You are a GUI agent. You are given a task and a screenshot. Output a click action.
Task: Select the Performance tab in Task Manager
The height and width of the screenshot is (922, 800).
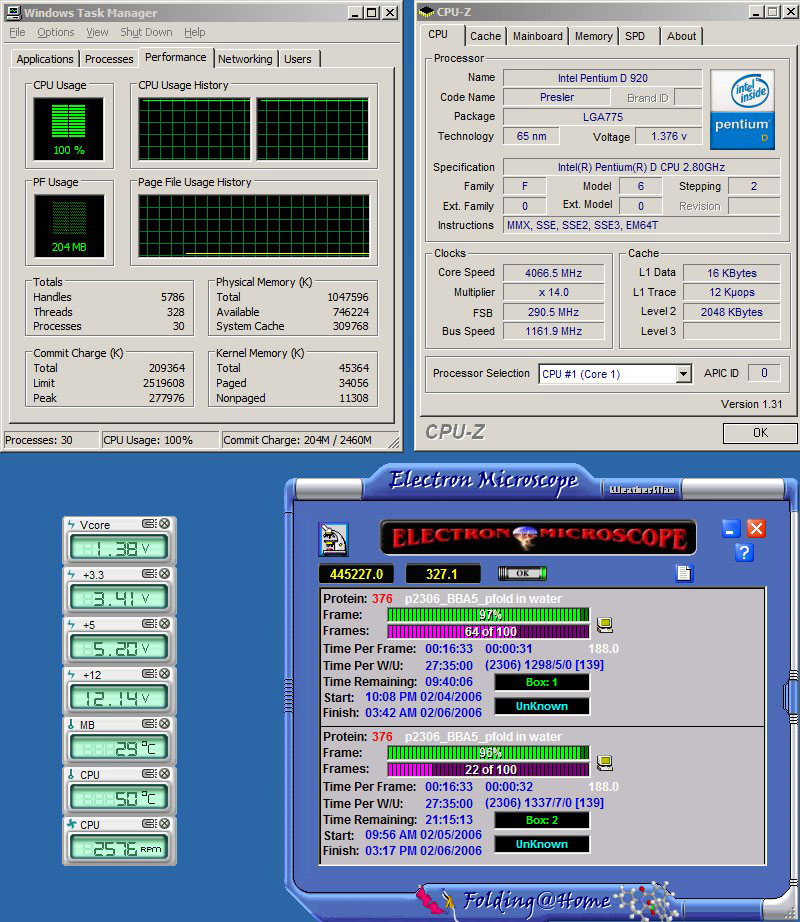175,57
